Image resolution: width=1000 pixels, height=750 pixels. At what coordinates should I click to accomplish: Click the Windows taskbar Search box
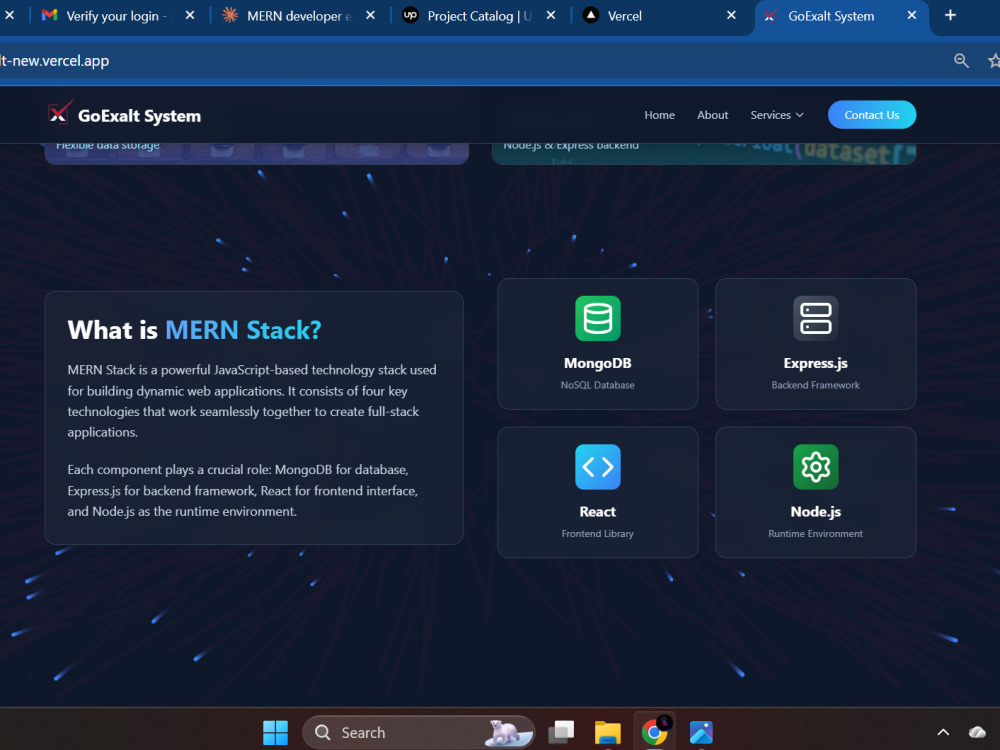tap(418, 732)
